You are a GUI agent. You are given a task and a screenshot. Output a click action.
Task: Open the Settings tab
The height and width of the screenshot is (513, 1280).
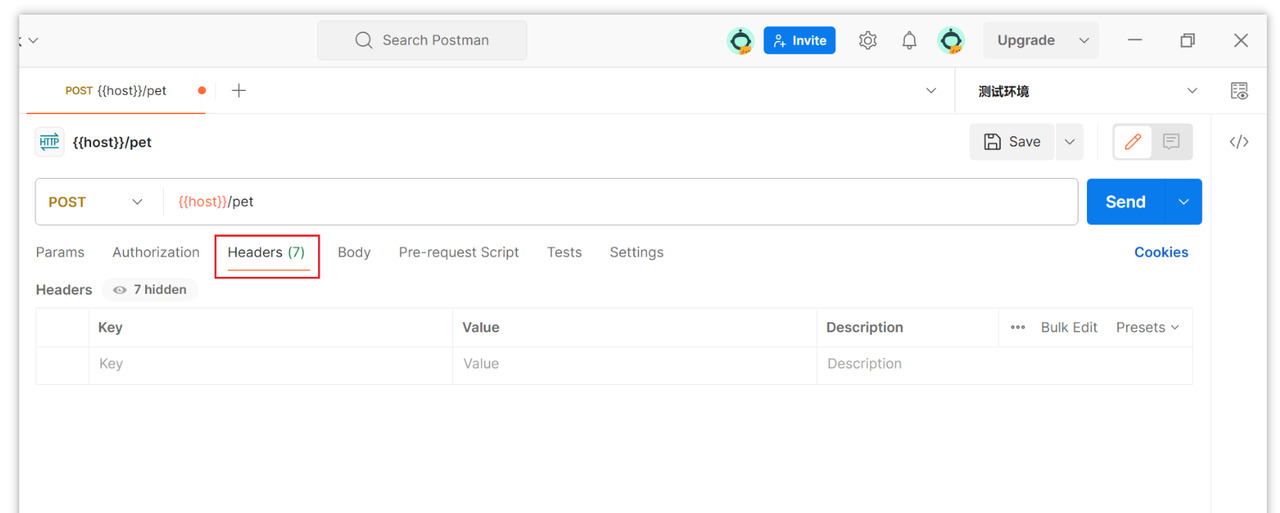(x=636, y=252)
